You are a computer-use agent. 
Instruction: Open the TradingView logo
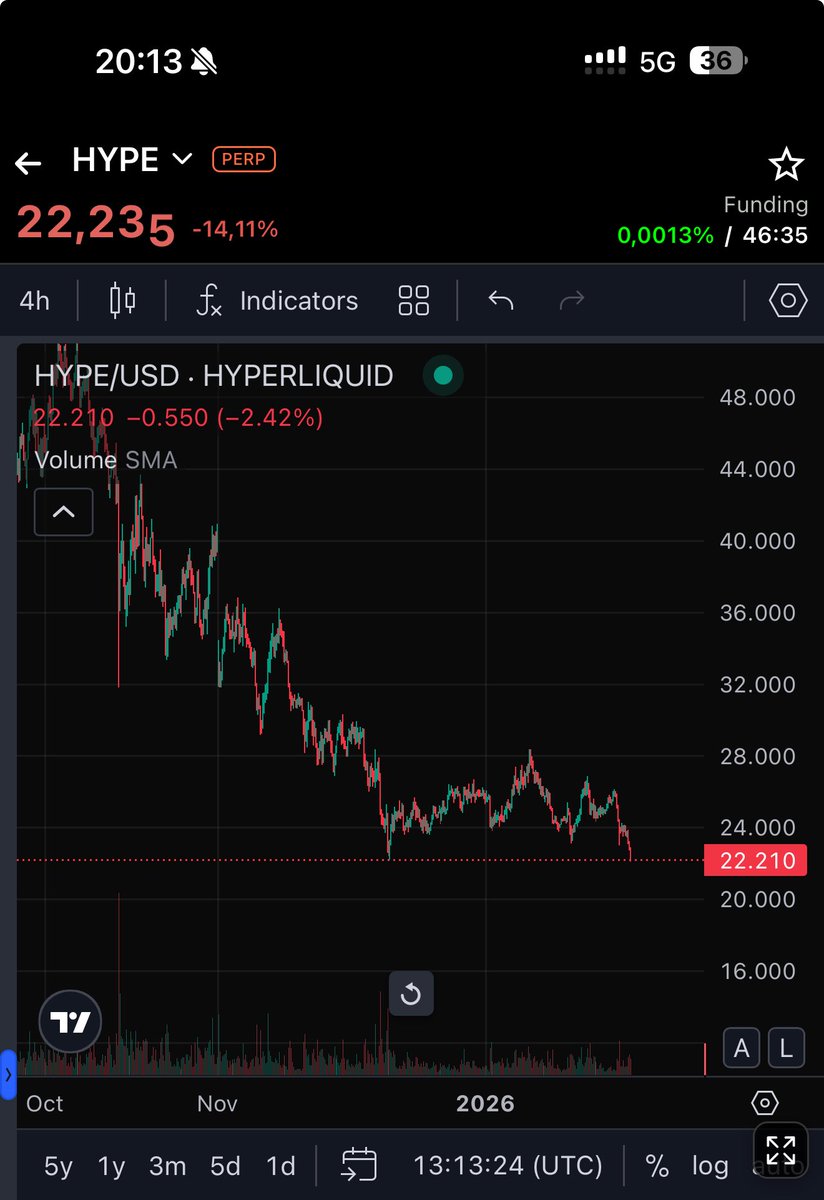(70, 1022)
